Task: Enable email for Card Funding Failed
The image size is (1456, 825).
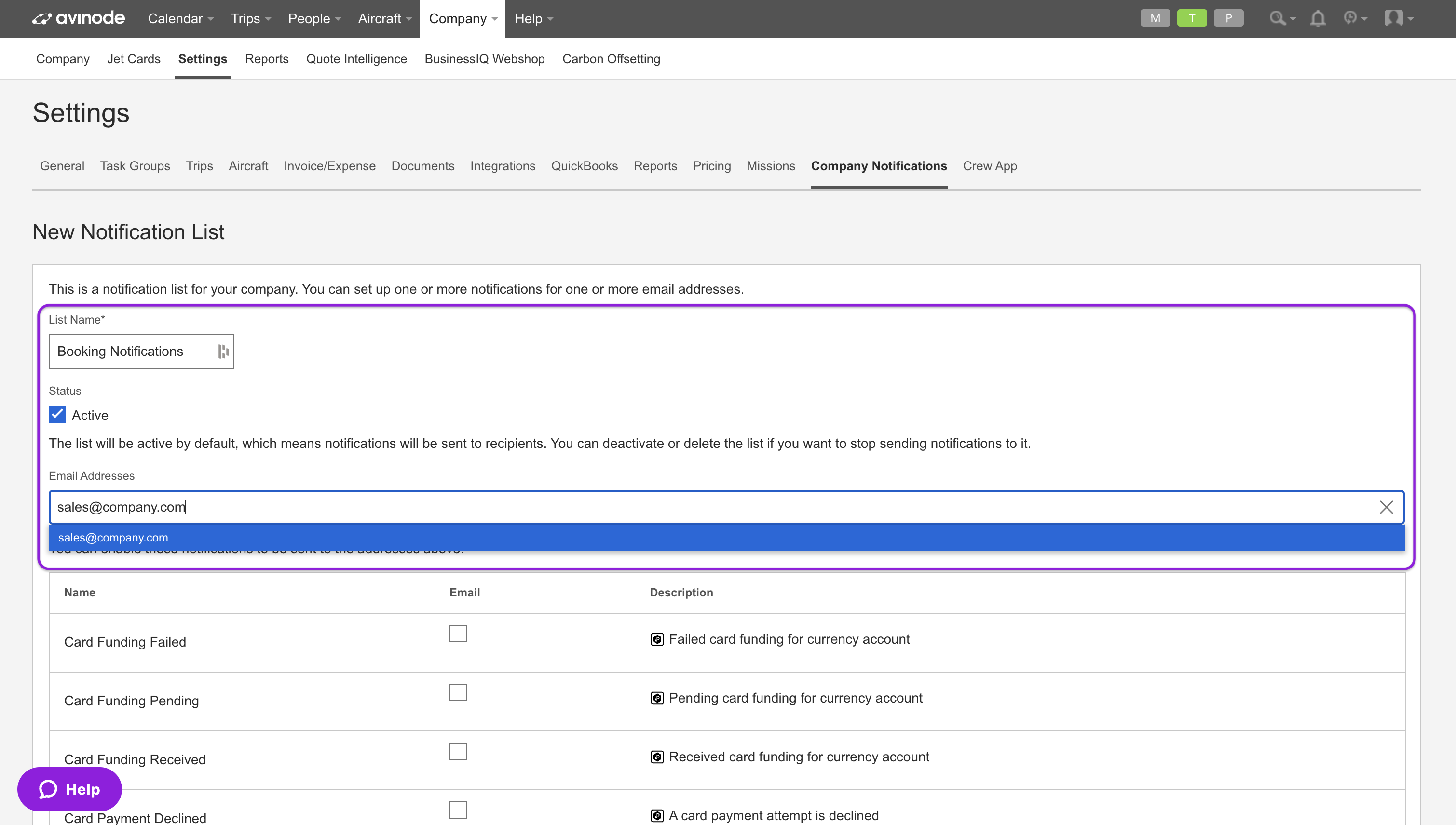Action: (x=458, y=634)
